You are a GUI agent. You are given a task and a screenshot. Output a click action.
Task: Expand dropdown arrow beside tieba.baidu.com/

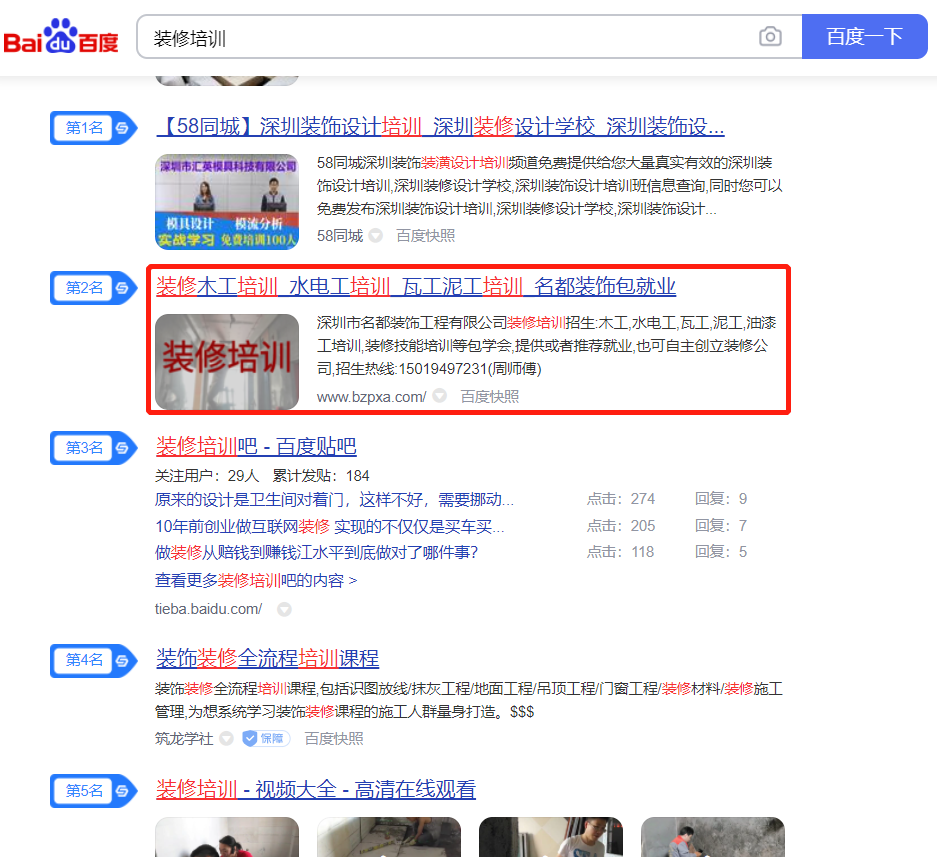tap(284, 609)
